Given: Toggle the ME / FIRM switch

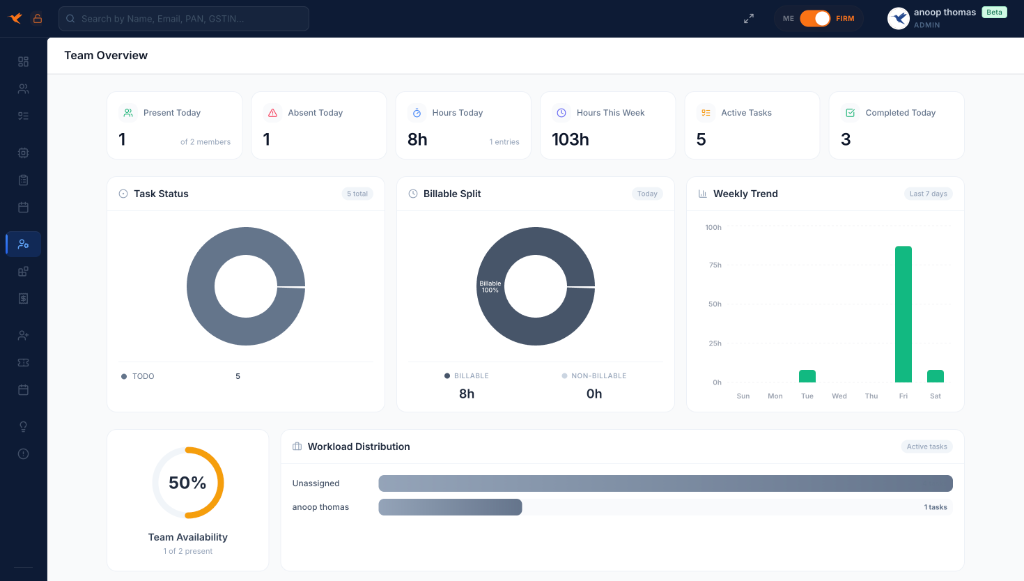Looking at the screenshot, I should [x=815, y=18].
